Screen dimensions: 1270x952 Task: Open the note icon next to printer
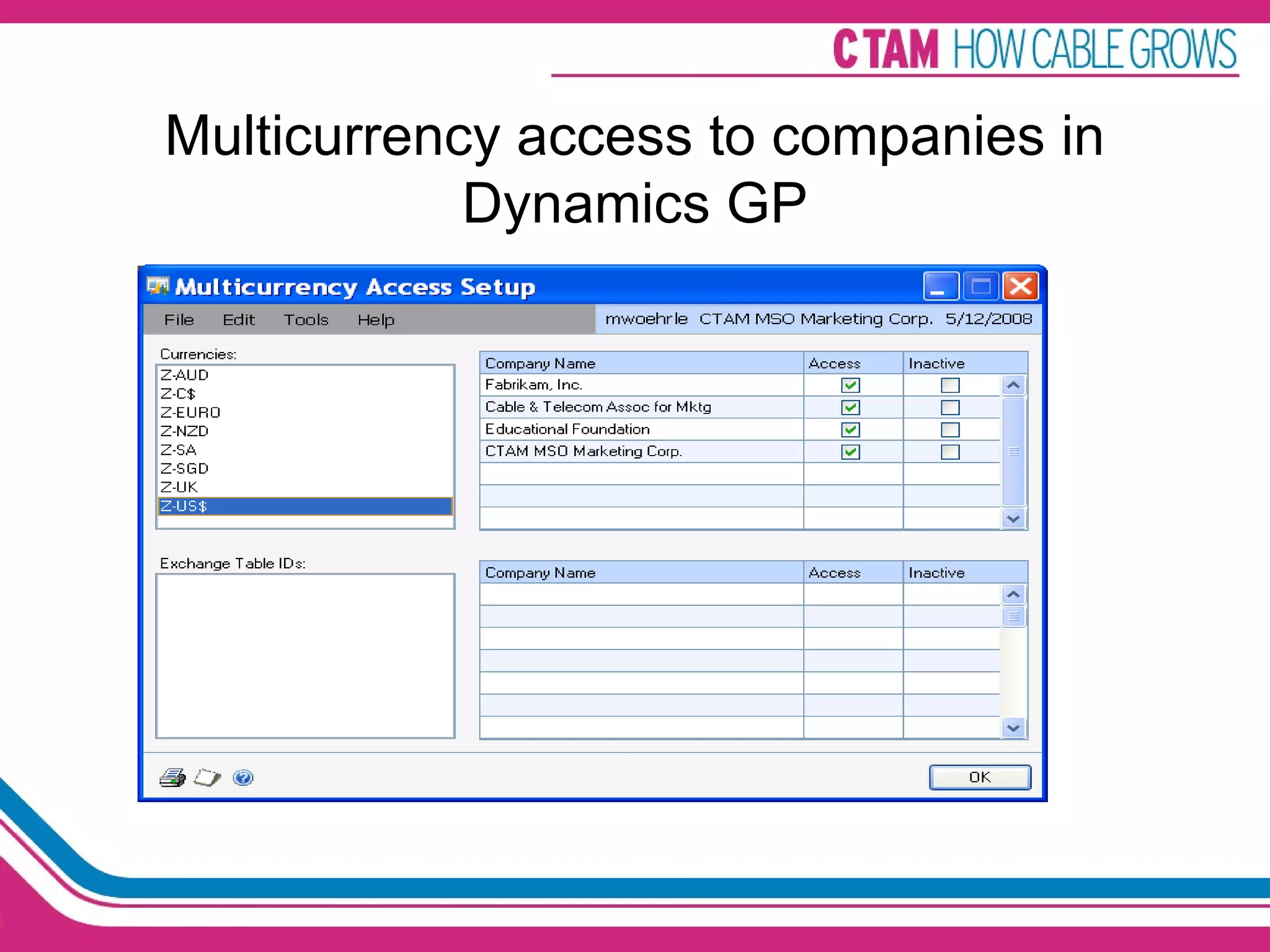pyautogui.click(x=207, y=777)
